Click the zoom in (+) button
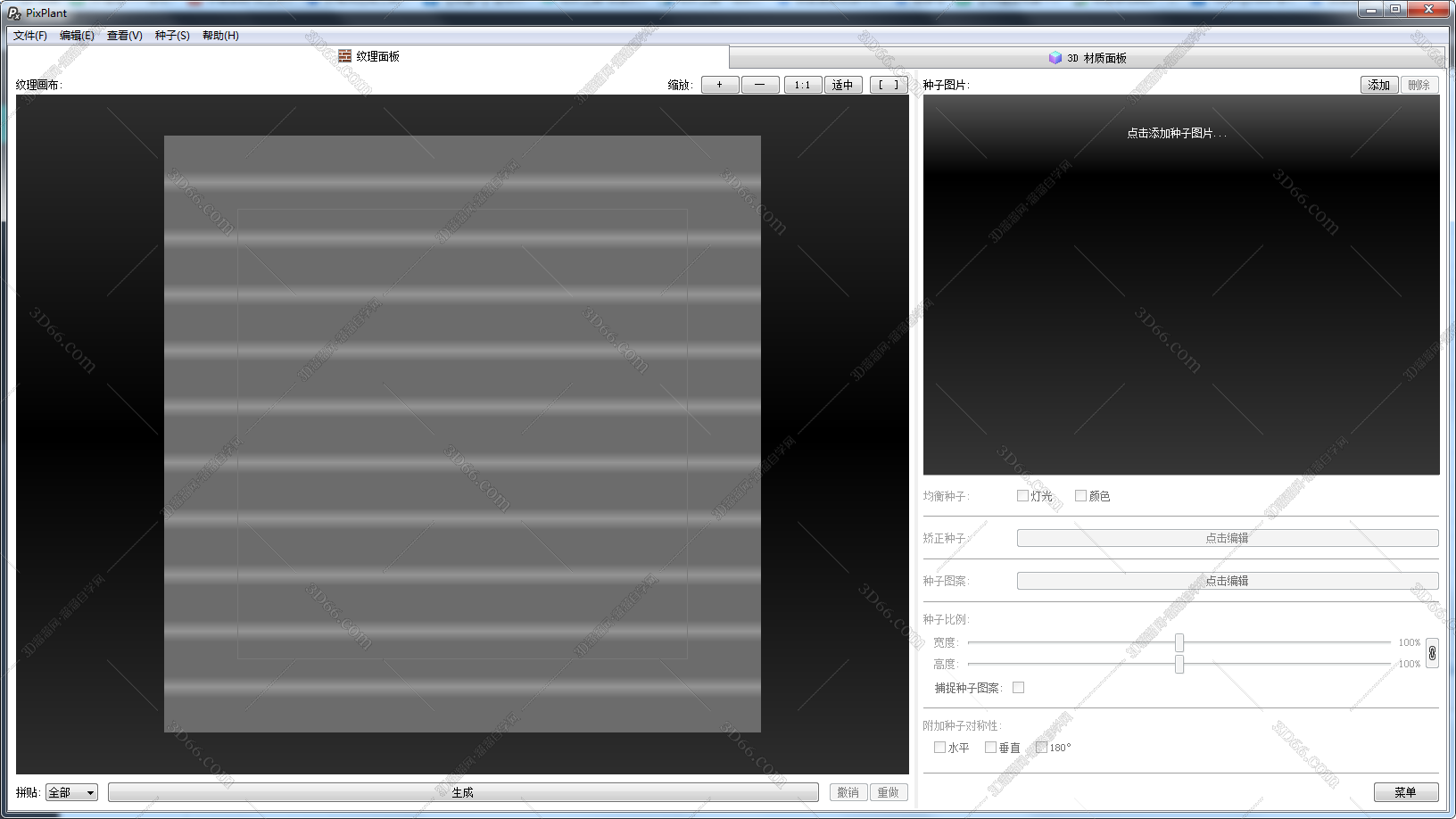This screenshot has width=1456, height=819. (x=719, y=85)
